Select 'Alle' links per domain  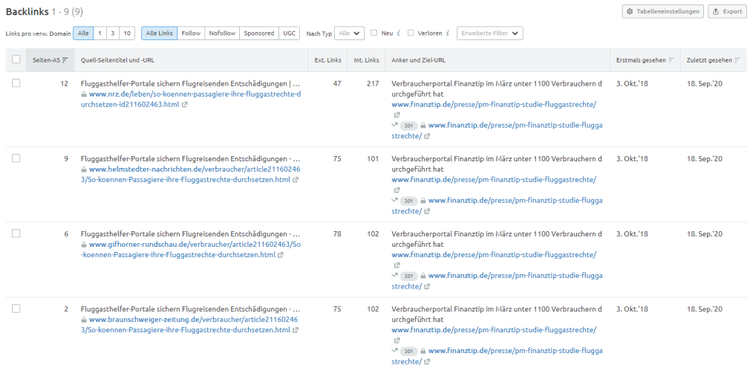[83, 33]
